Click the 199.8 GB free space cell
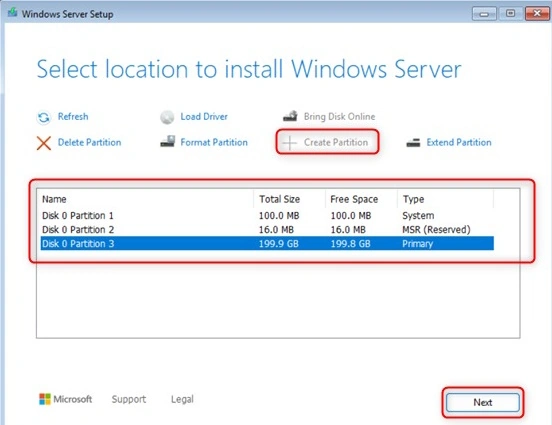The width and height of the screenshot is (552, 425). [x=351, y=244]
